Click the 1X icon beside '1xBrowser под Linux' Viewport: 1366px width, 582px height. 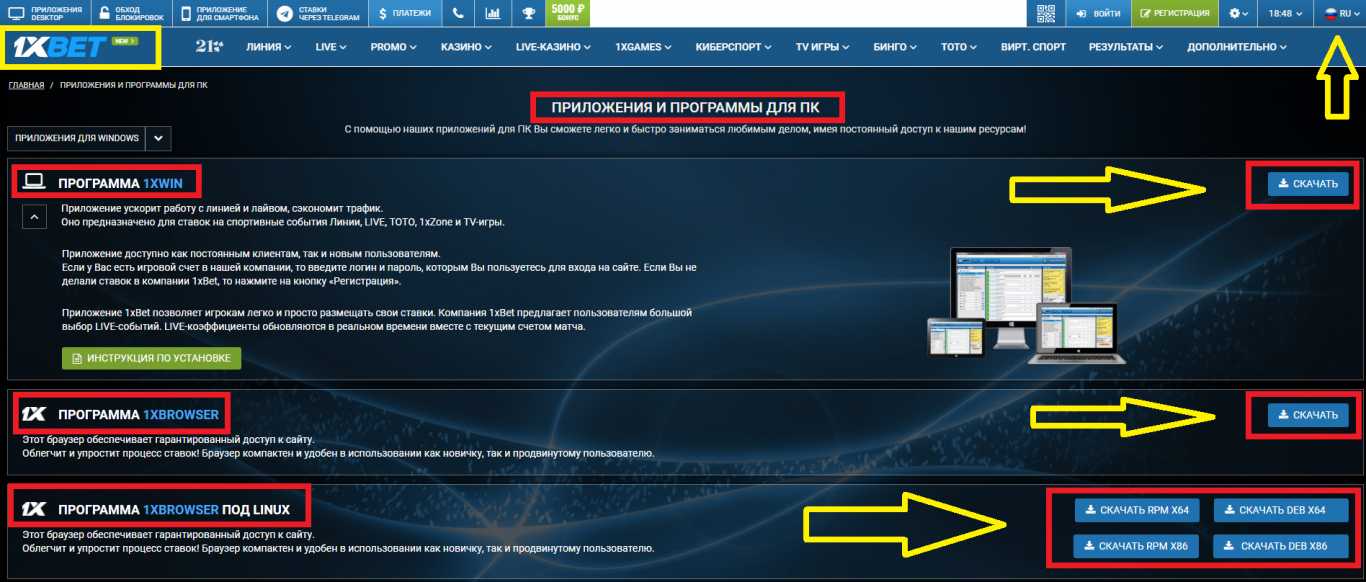(x=35, y=509)
